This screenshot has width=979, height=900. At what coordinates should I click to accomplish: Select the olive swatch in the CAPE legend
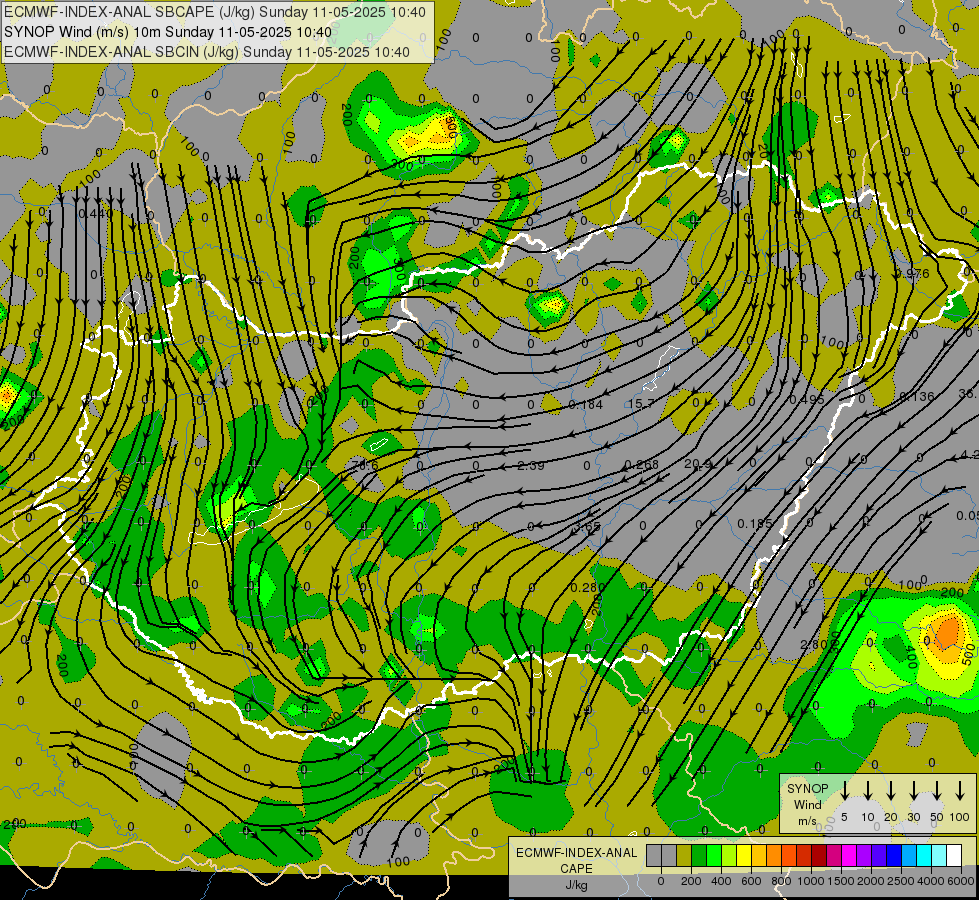[x=684, y=855]
